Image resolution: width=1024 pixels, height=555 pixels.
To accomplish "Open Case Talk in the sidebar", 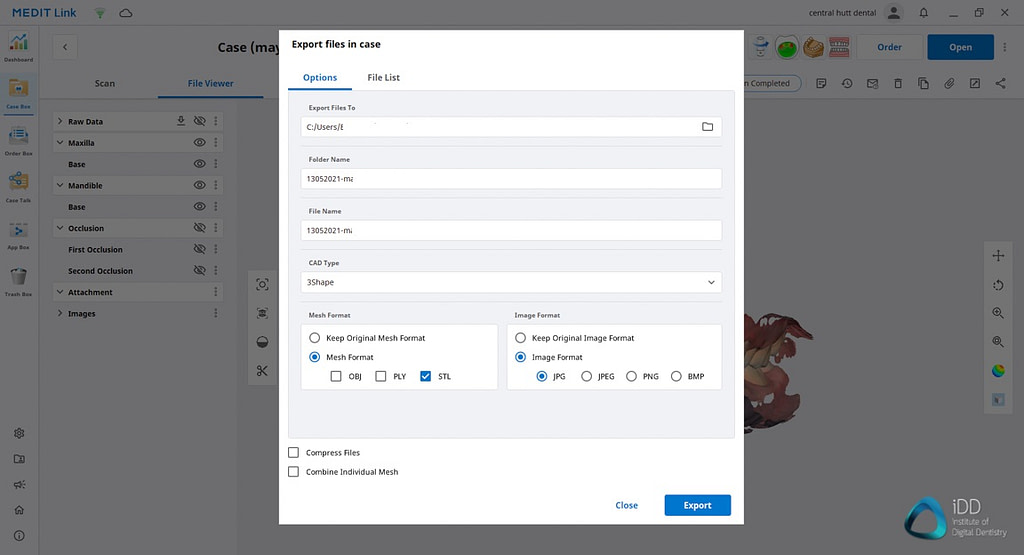I will [18, 185].
